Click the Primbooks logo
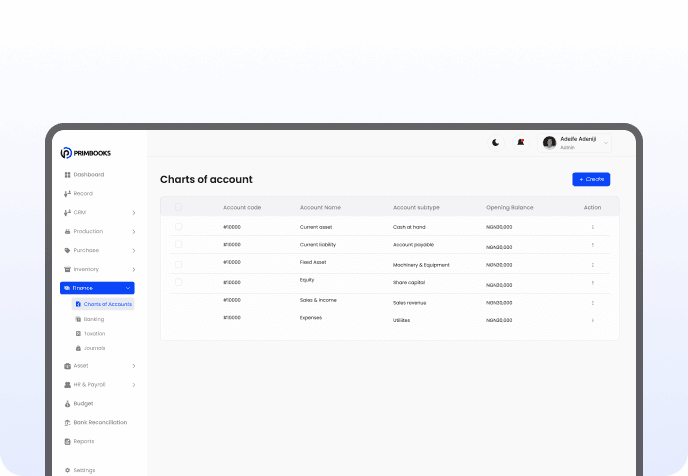Viewport: 688px width, 476px height. [x=86, y=153]
